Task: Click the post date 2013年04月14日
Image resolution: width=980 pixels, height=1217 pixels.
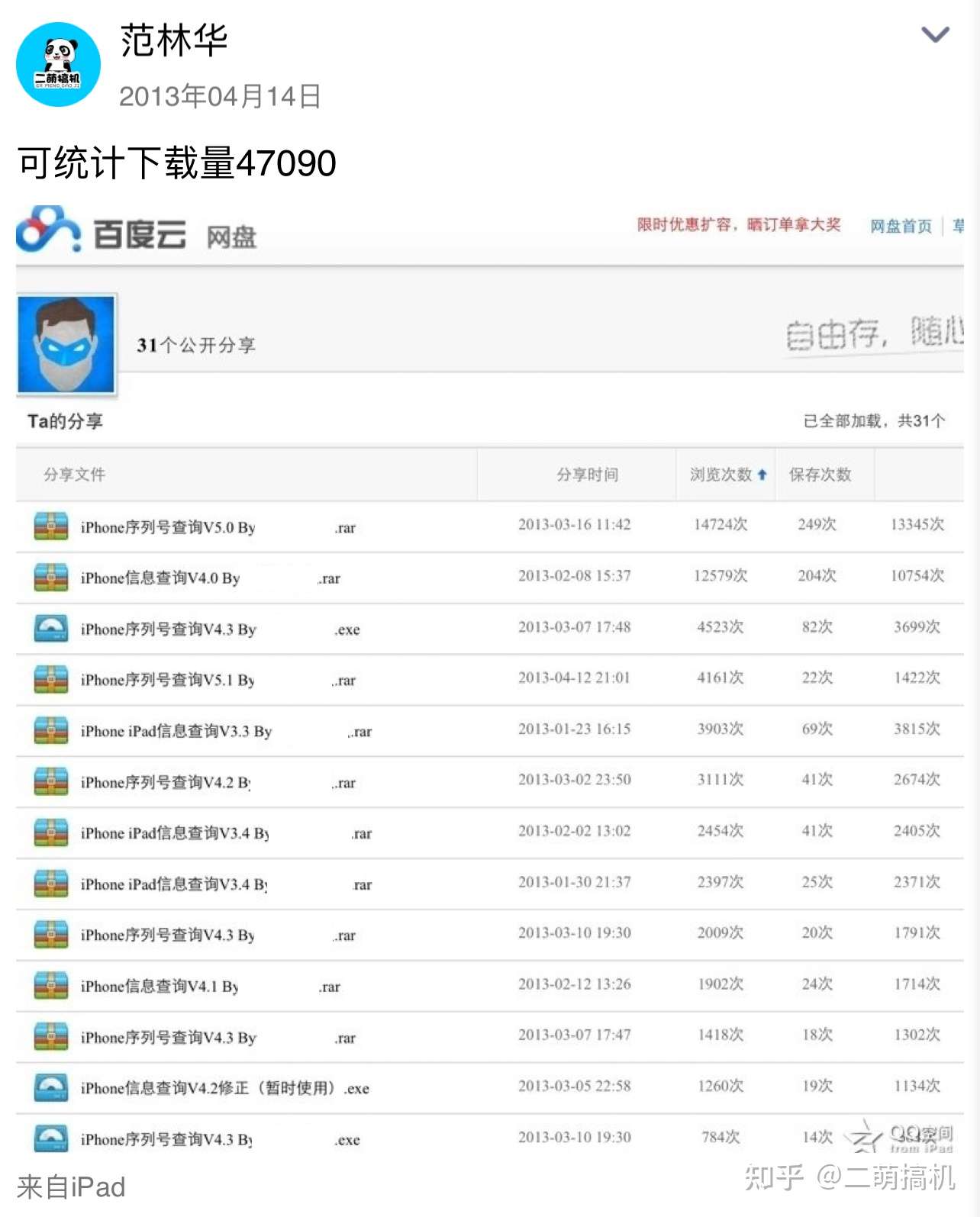Action: [x=220, y=96]
